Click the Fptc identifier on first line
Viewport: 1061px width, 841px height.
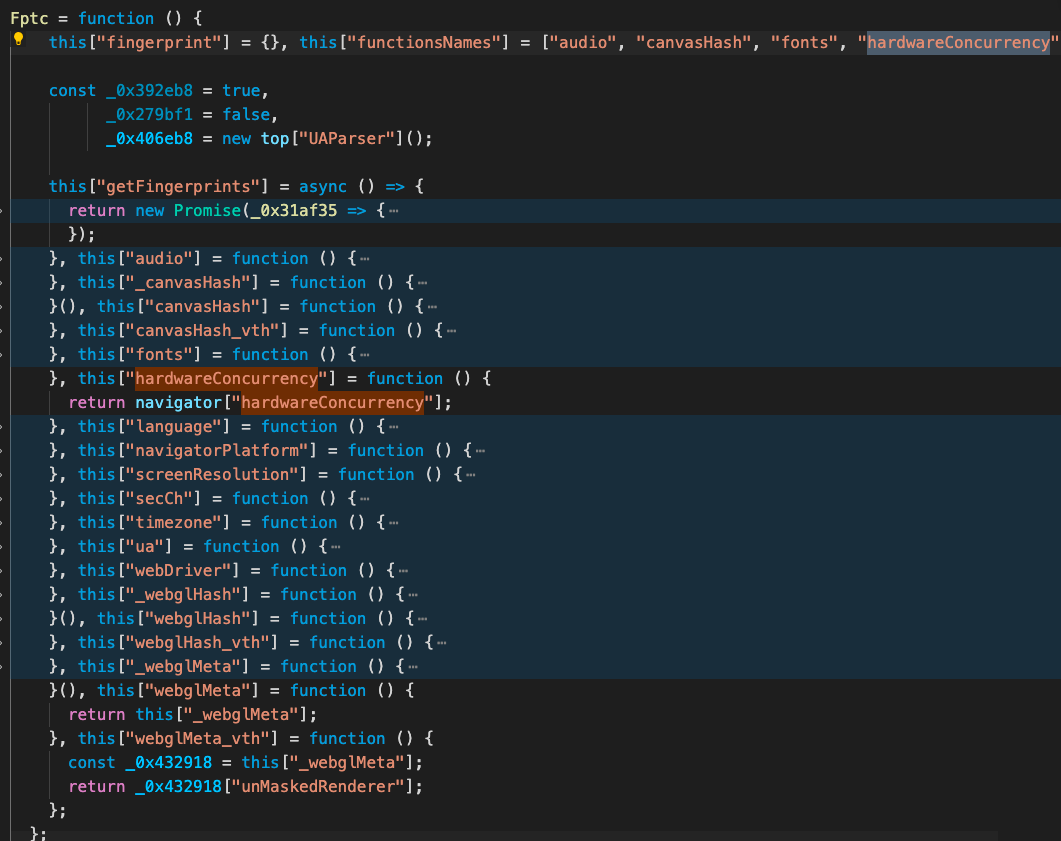click(x=29, y=18)
